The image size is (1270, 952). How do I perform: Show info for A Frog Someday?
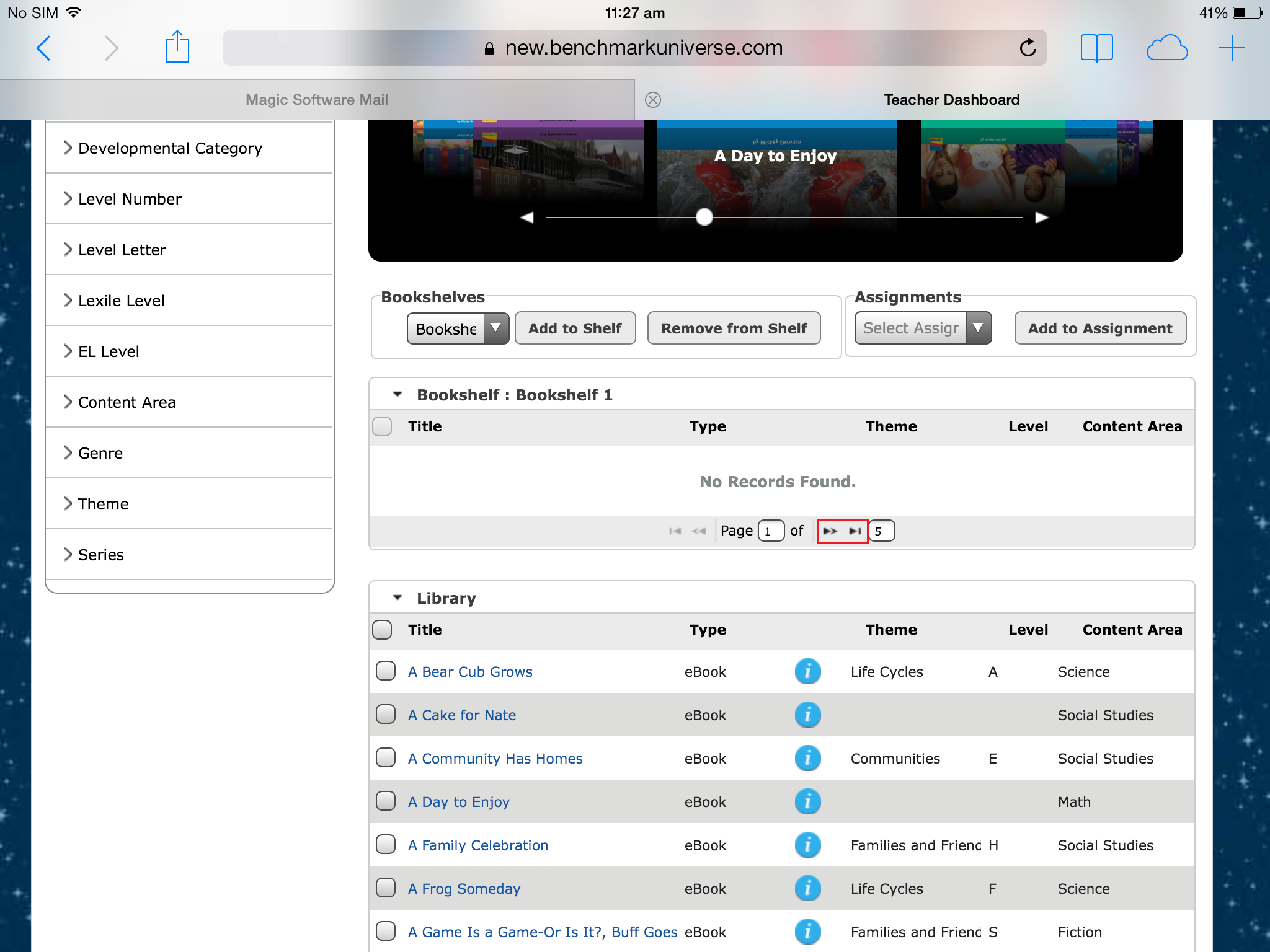(807, 888)
